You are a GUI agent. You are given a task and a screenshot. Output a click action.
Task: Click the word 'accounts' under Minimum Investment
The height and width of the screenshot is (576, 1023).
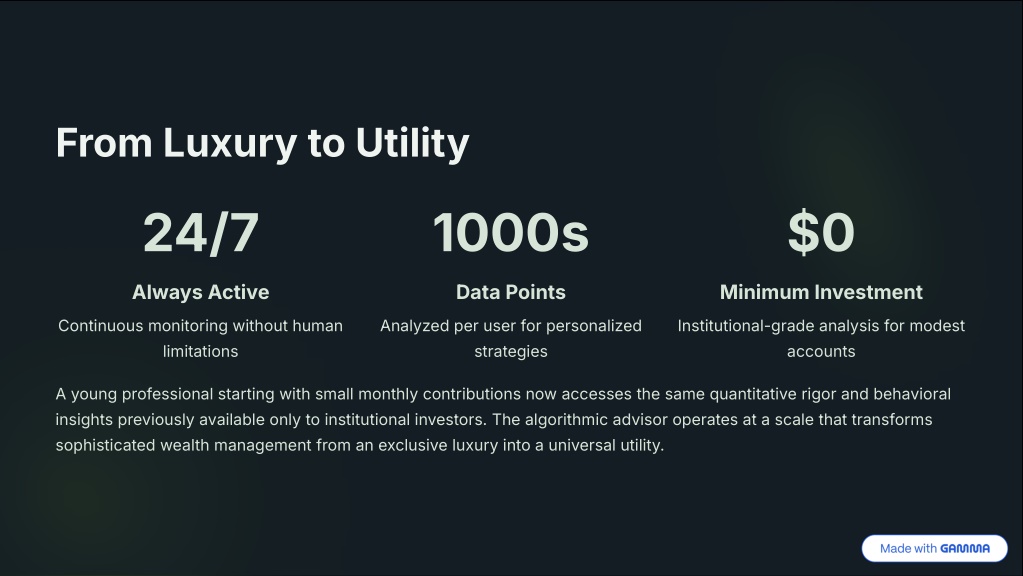(821, 352)
